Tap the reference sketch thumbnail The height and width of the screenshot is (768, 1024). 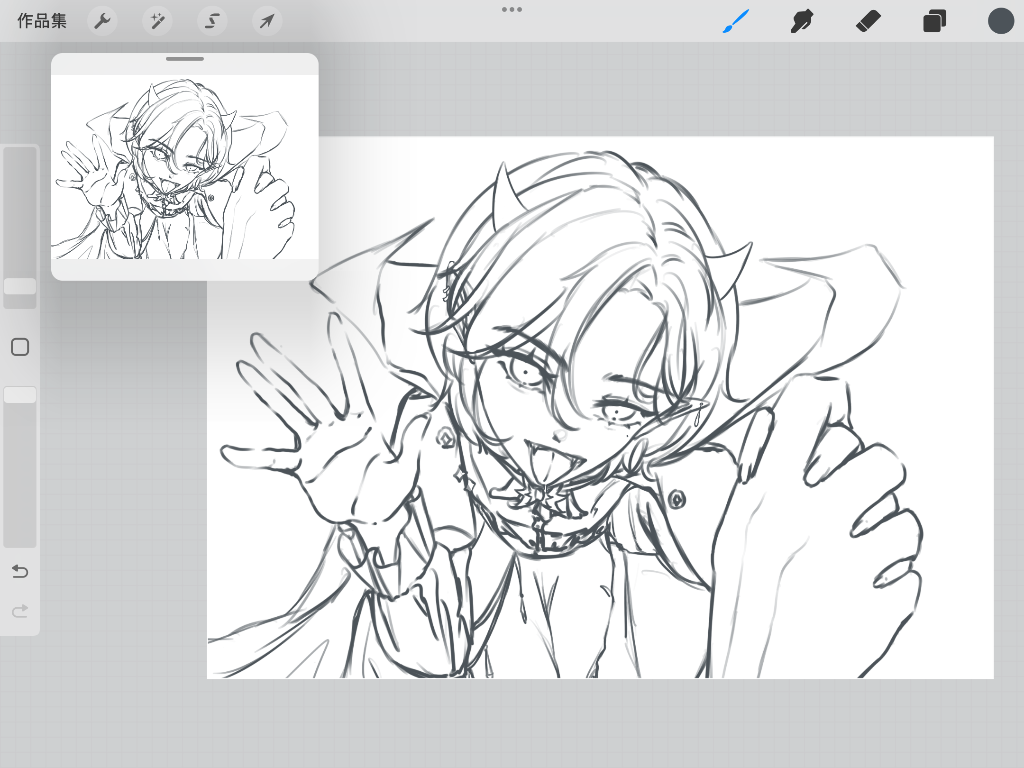[185, 167]
